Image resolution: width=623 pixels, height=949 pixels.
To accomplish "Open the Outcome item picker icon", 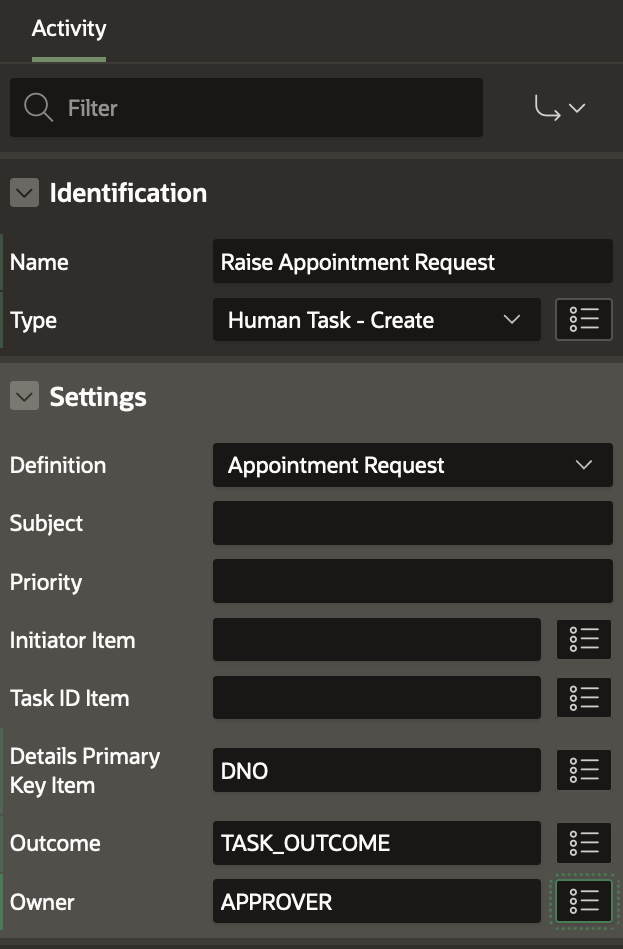I will [x=584, y=843].
